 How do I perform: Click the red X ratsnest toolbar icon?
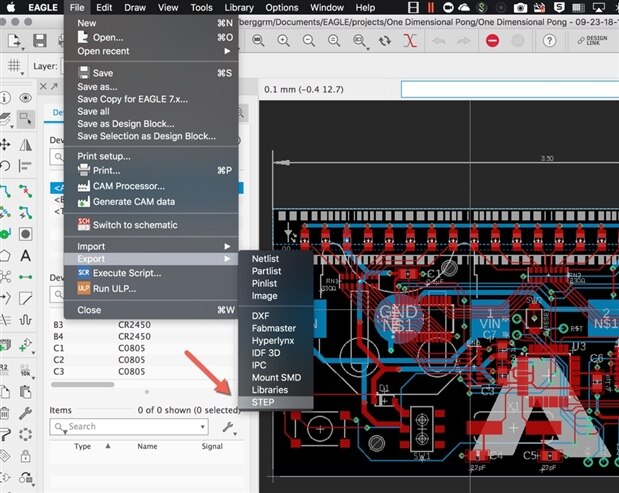[x=410, y=40]
